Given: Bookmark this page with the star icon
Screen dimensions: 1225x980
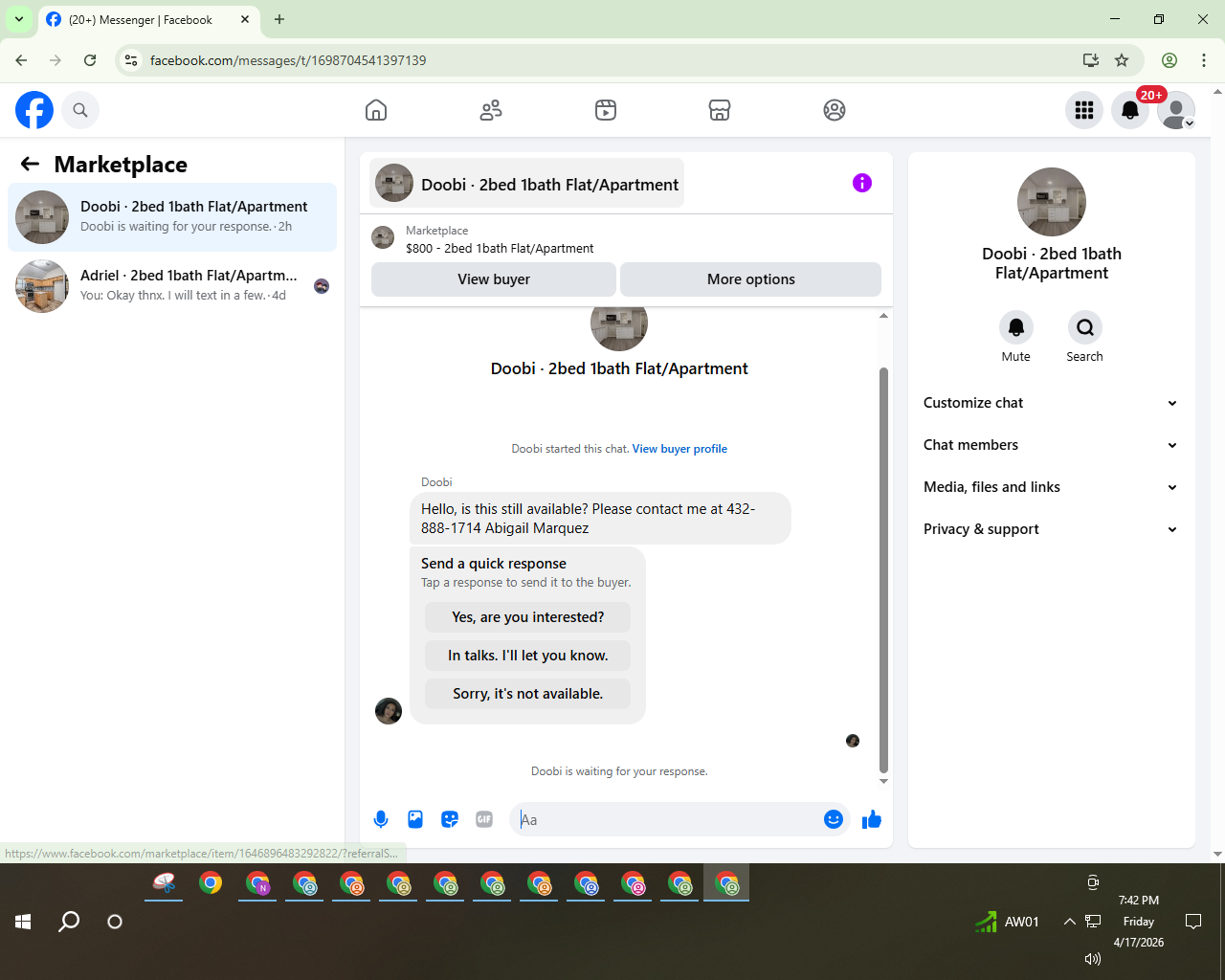Looking at the screenshot, I should point(1122,60).
